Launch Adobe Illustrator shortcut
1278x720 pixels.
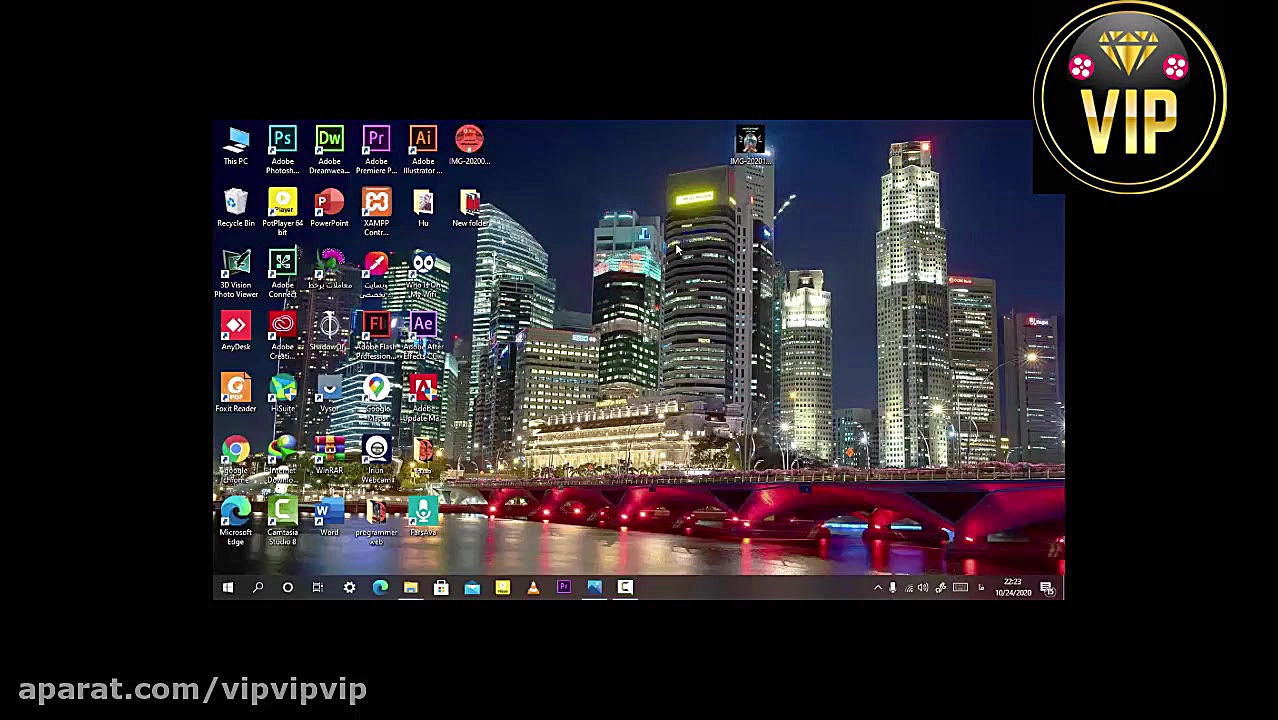[423, 149]
